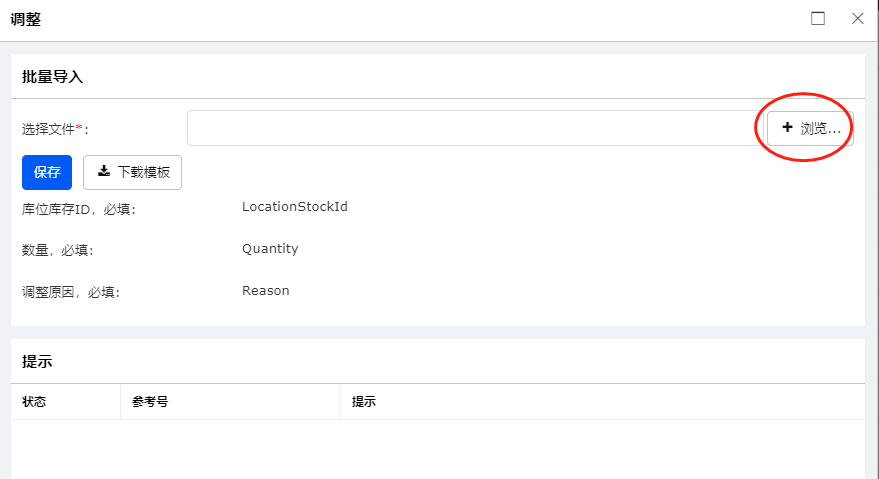
Task: Click the plus icon beside 浏览
Action: [x=787, y=128]
